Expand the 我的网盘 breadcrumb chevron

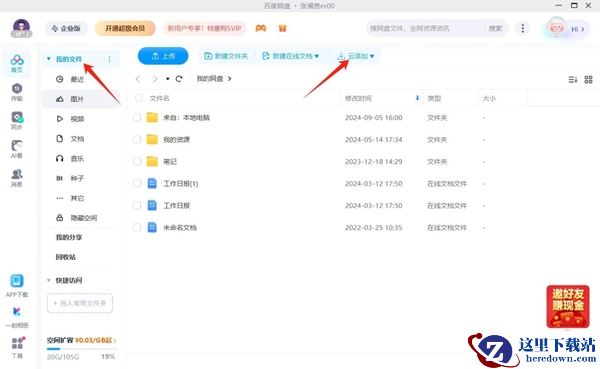tap(230, 79)
